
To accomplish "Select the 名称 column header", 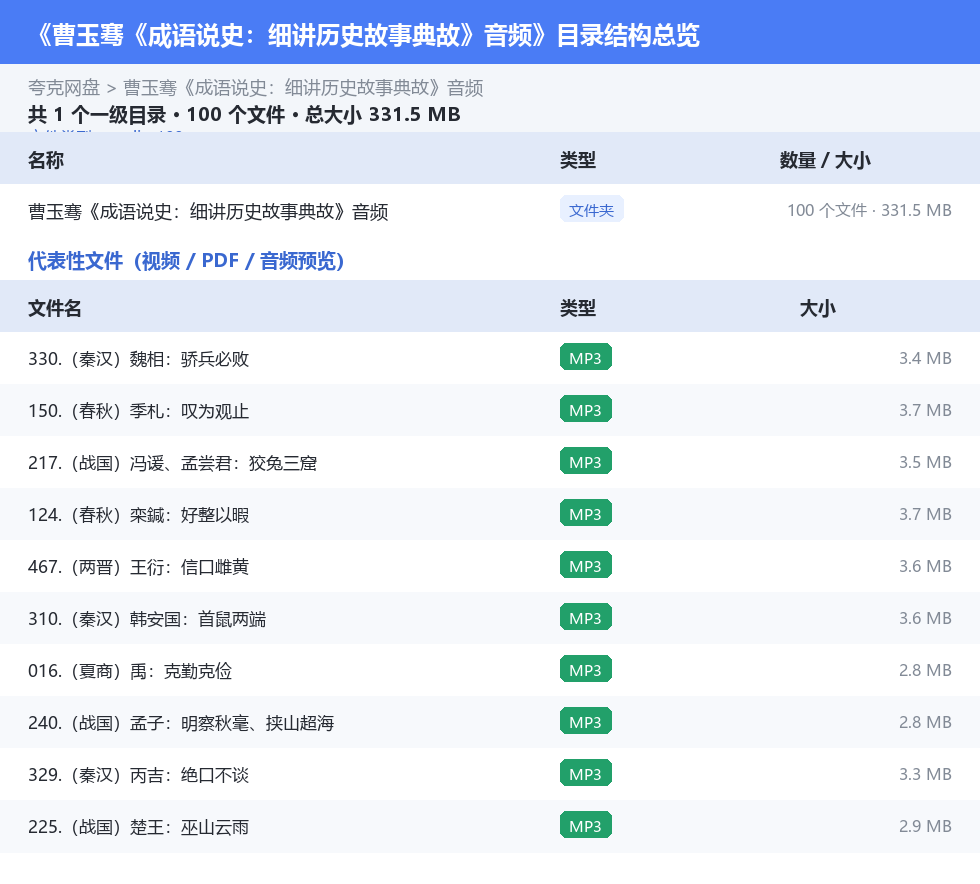I will click(x=46, y=160).
